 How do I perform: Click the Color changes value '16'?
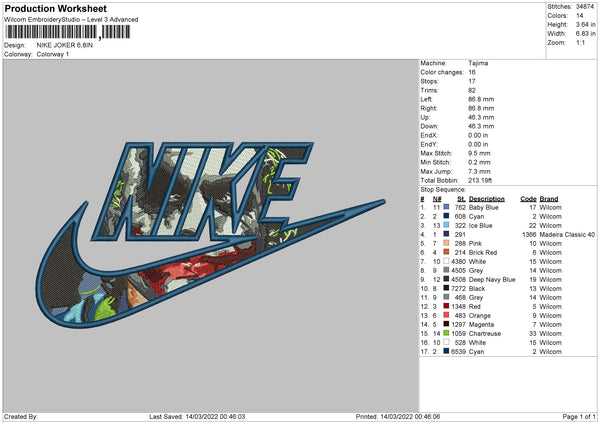[x=472, y=72]
